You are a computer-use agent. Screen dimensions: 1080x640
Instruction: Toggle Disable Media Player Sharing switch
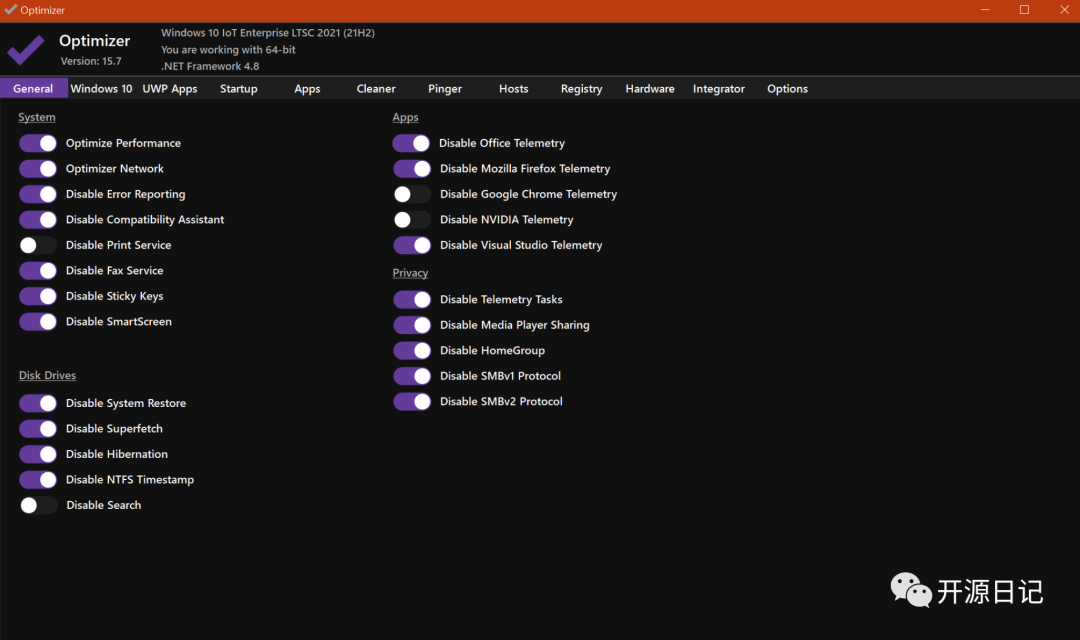click(x=412, y=325)
